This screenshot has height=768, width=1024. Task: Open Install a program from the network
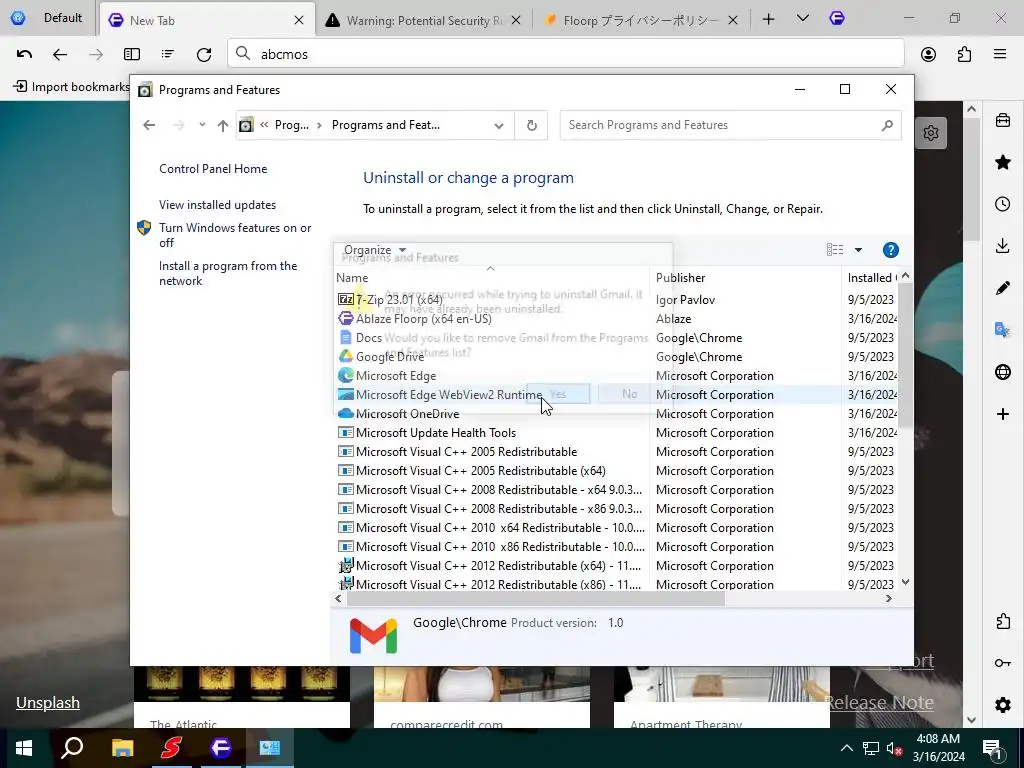(228, 273)
